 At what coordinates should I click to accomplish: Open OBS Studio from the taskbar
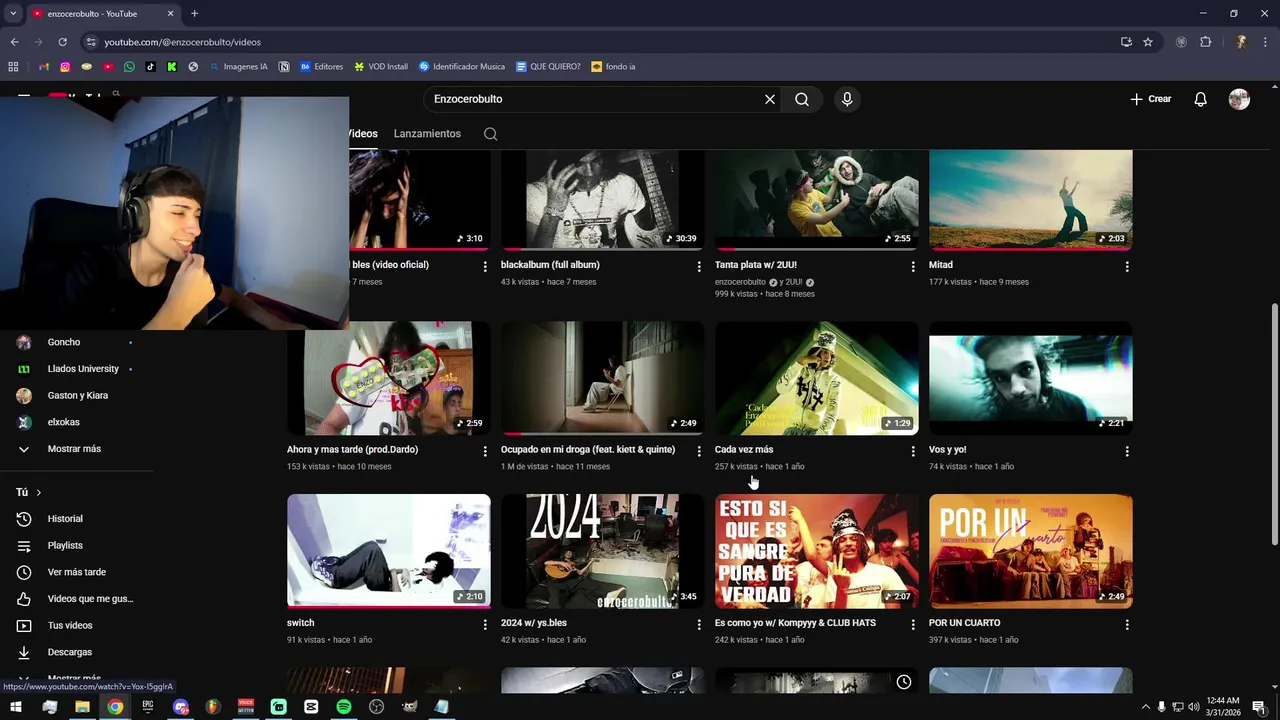(376, 707)
